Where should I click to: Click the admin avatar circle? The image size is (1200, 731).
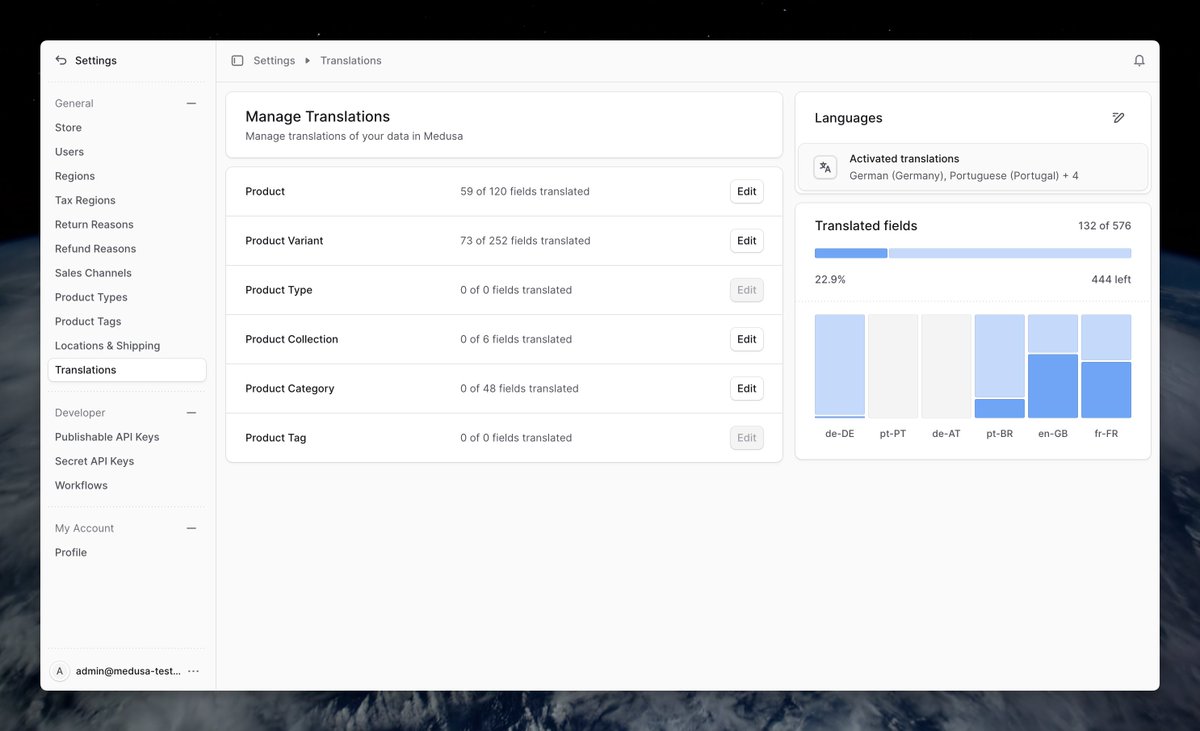tap(60, 672)
